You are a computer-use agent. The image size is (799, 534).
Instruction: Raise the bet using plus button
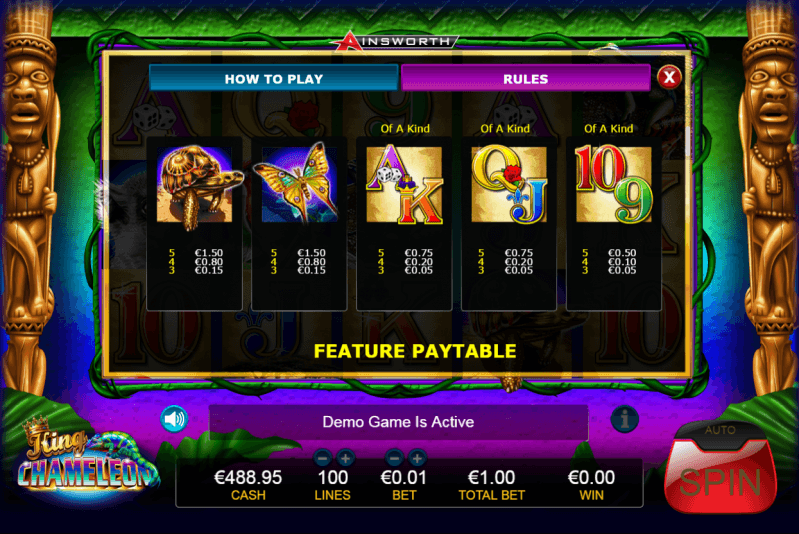pos(417,459)
